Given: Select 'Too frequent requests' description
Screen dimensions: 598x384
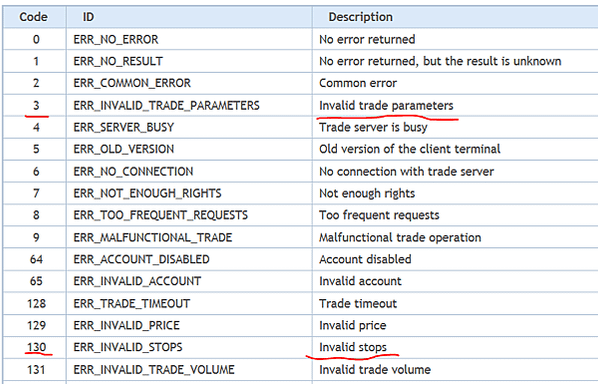Looking at the screenshot, I should point(379,215).
